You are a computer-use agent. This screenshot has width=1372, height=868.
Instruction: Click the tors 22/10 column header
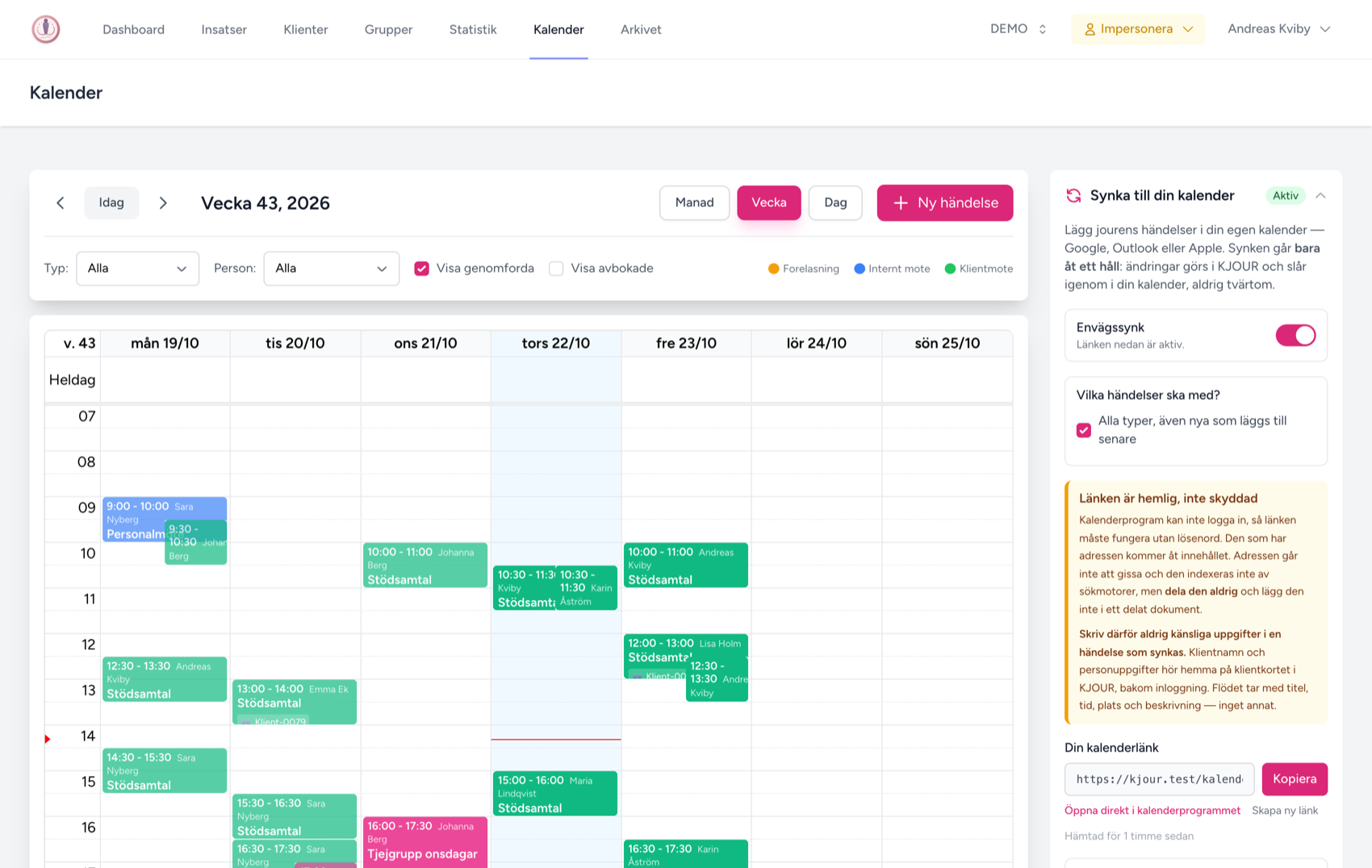pos(555,344)
